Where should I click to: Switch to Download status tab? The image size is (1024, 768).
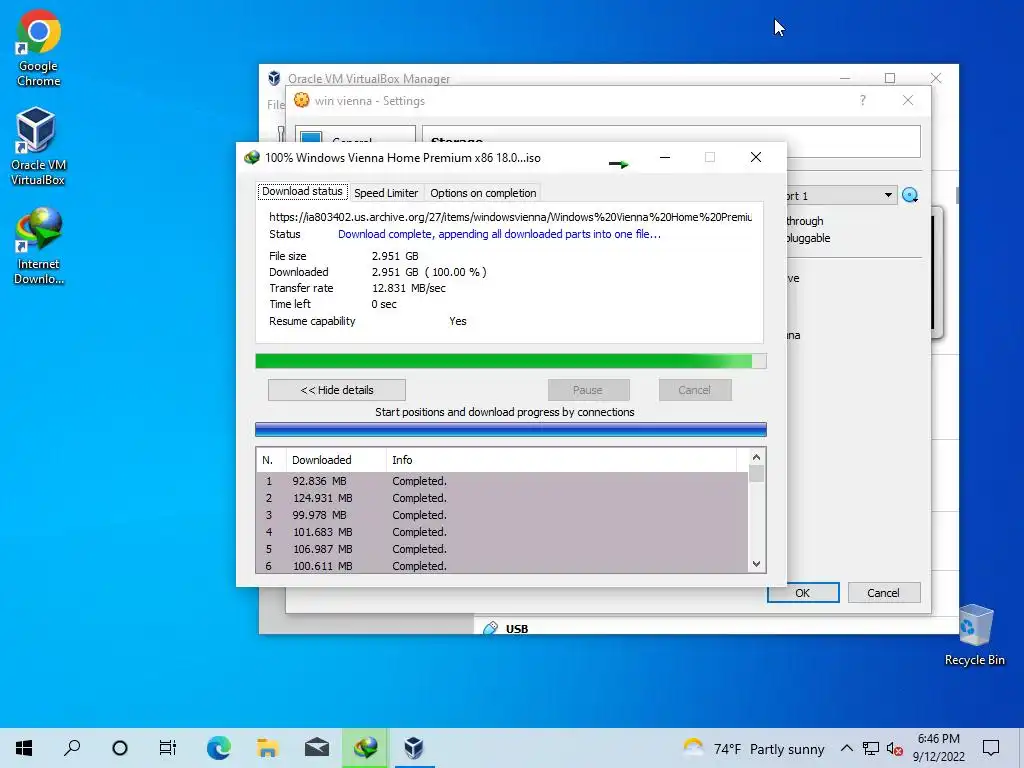(x=302, y=191)
